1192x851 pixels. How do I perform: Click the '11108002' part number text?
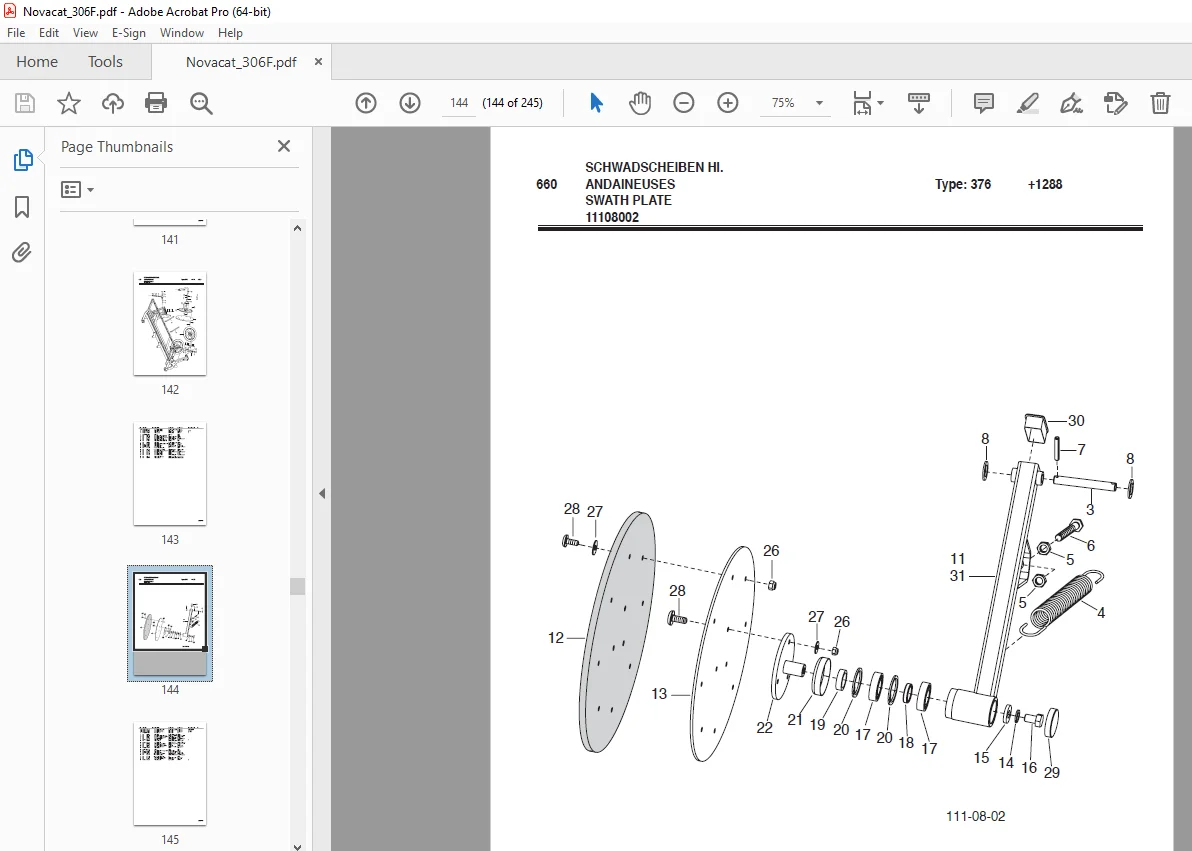(x=612, y=218)
